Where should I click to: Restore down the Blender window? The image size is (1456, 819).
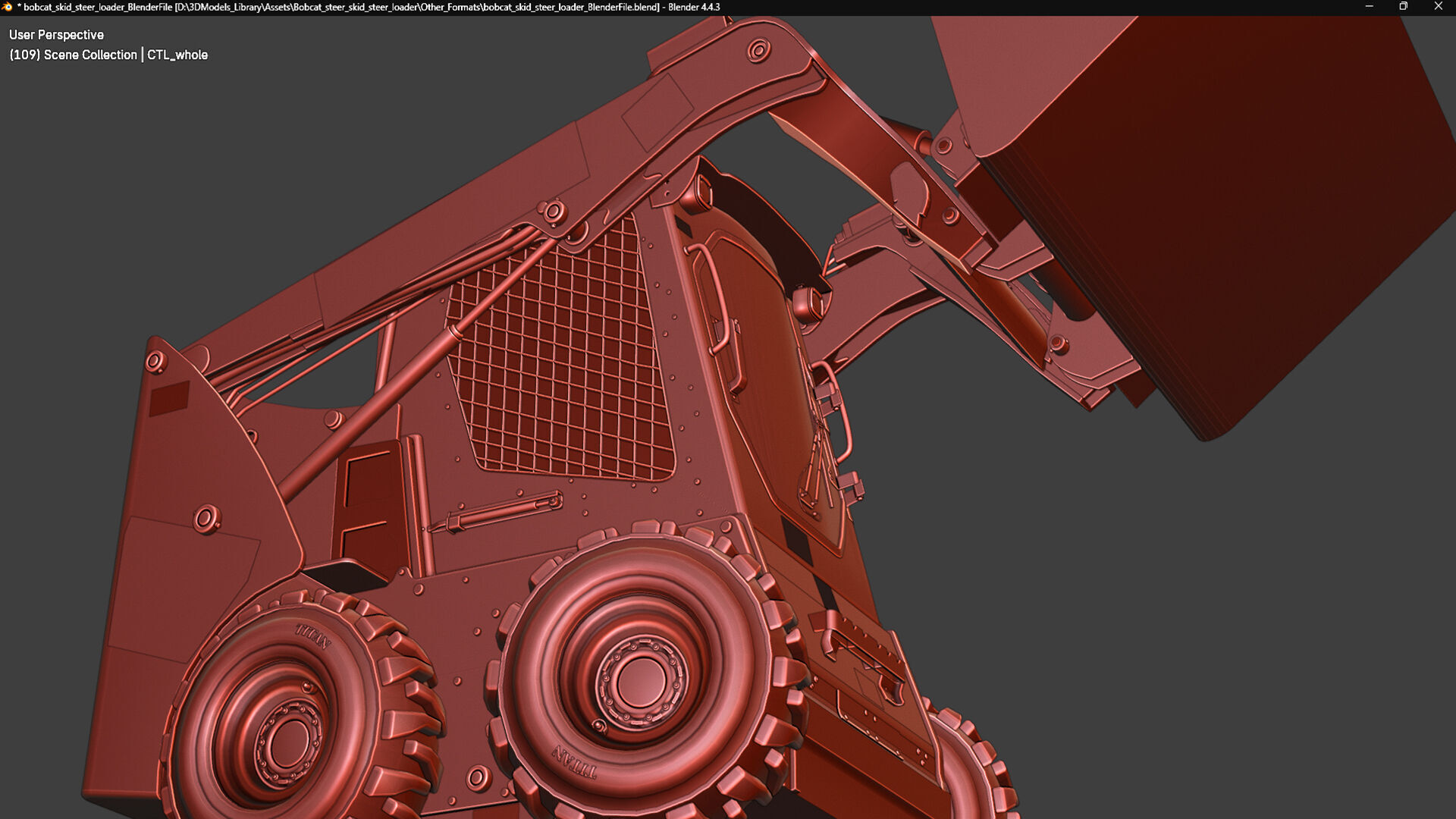click(1403, 7)
